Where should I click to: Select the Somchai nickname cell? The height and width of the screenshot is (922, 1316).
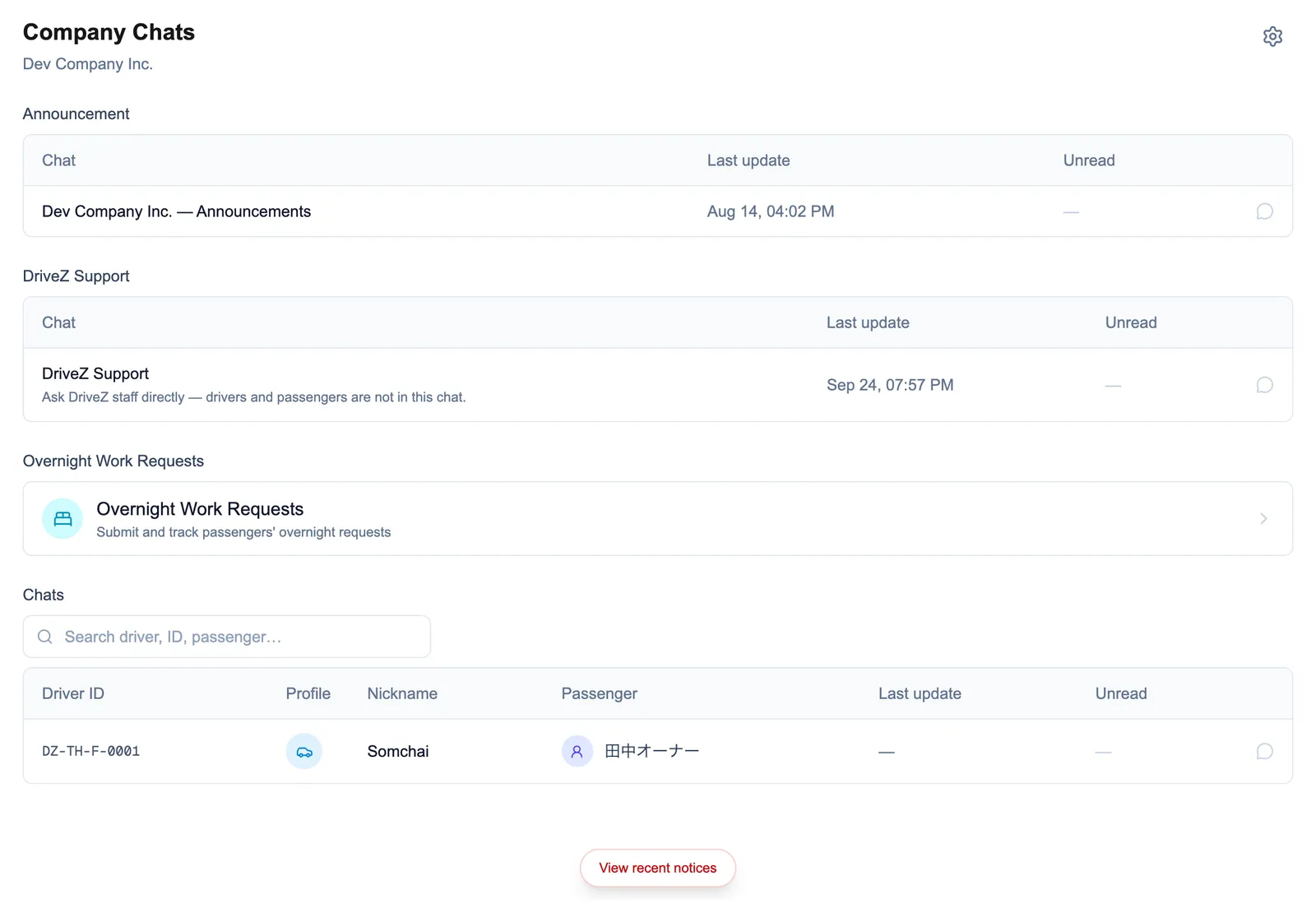click(398, 751)
